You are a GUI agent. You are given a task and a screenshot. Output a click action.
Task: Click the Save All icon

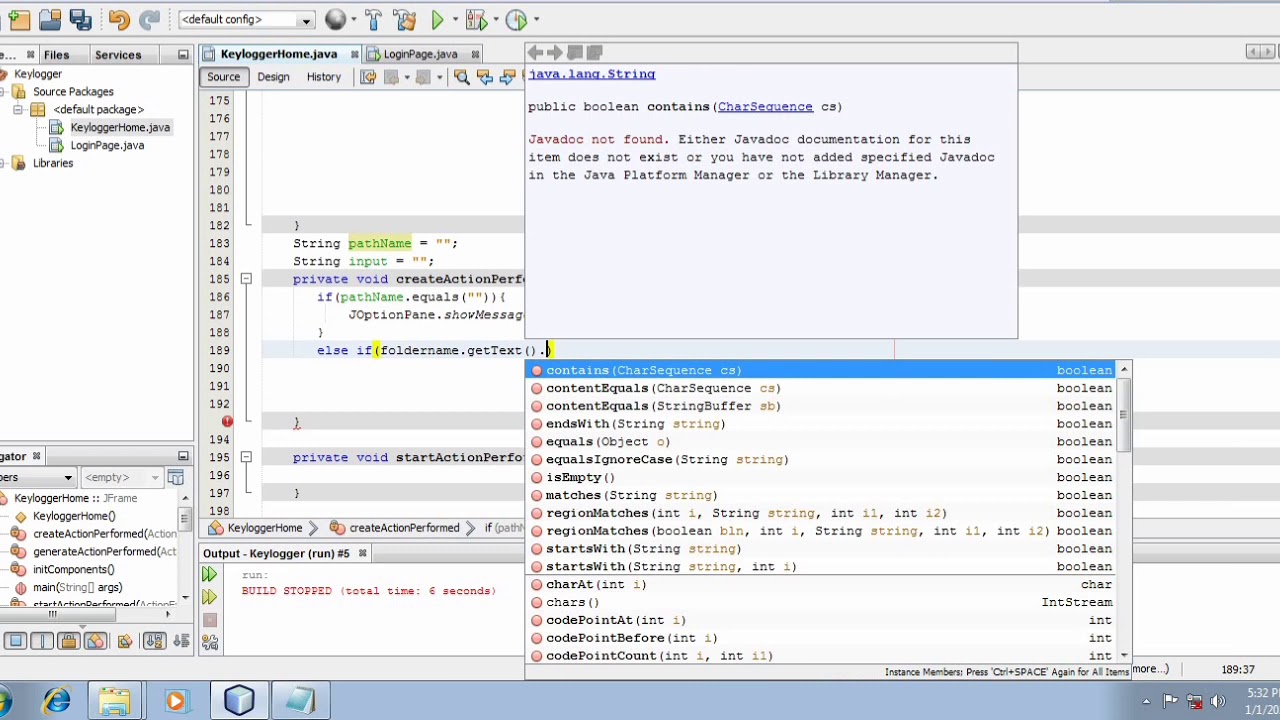(x=81, y=19)
